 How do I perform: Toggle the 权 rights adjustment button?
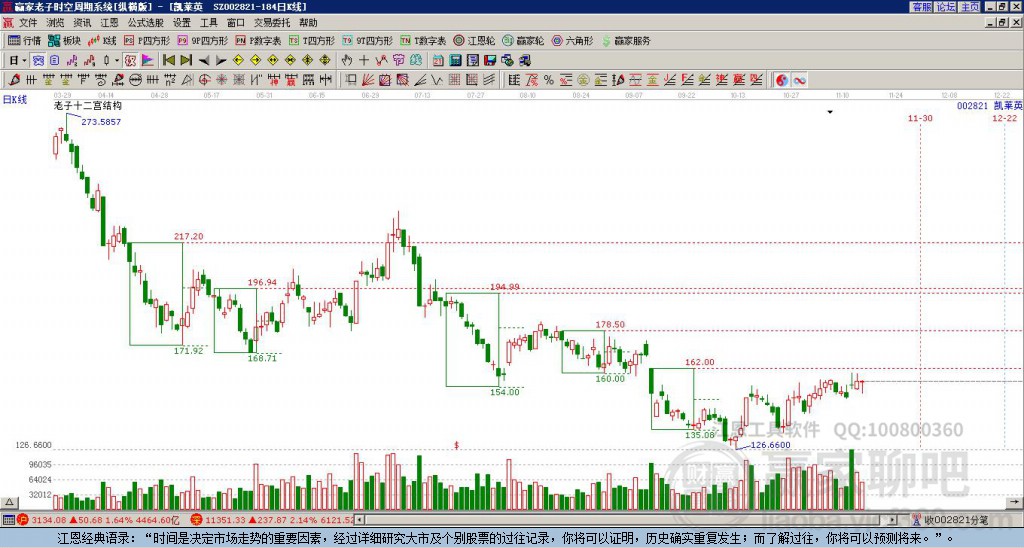pyautogui.click(x=130, y=60)
